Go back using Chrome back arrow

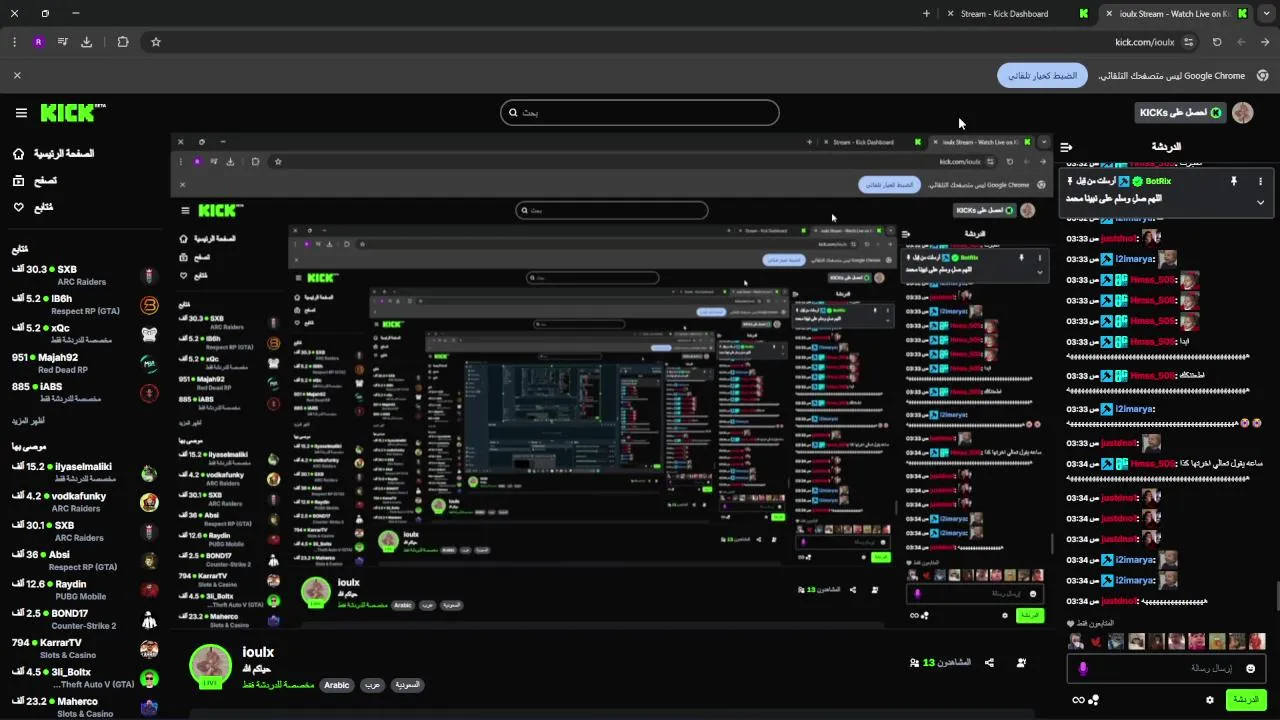1266,42
